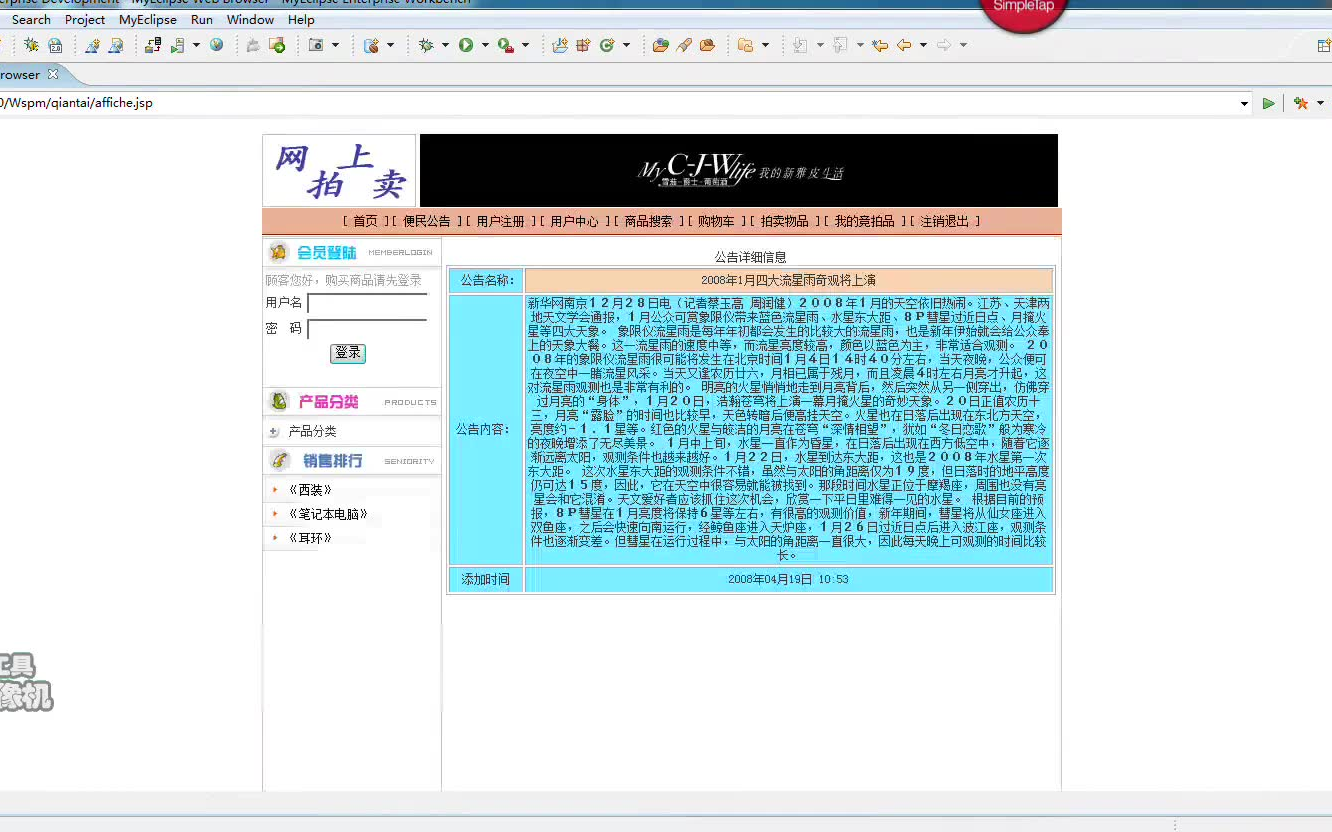Click the Deploy MyEclipse application icon
This screenshot has width=1332, height=832.
[152, 45]
